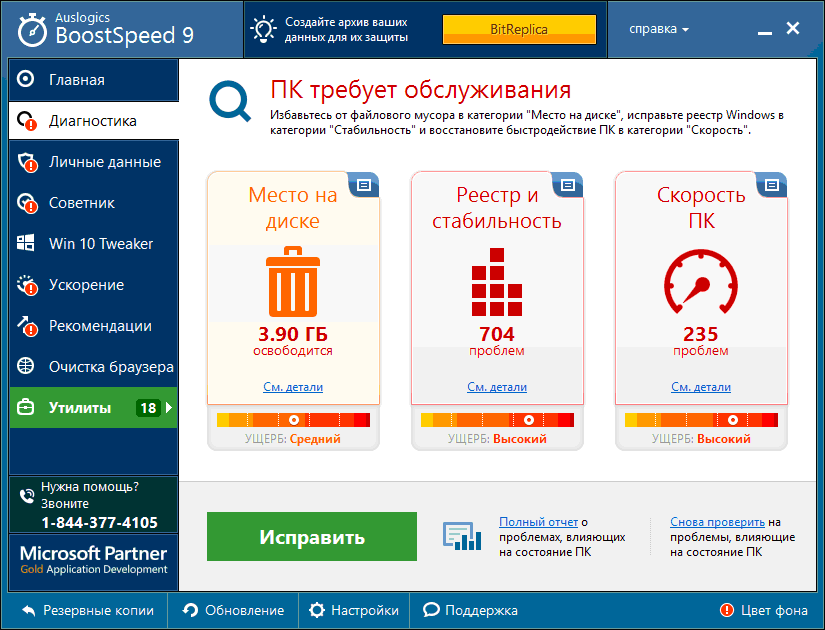Open Настройки from the bottom bar
Screen dimensions: 825x630
coord(354,611)
